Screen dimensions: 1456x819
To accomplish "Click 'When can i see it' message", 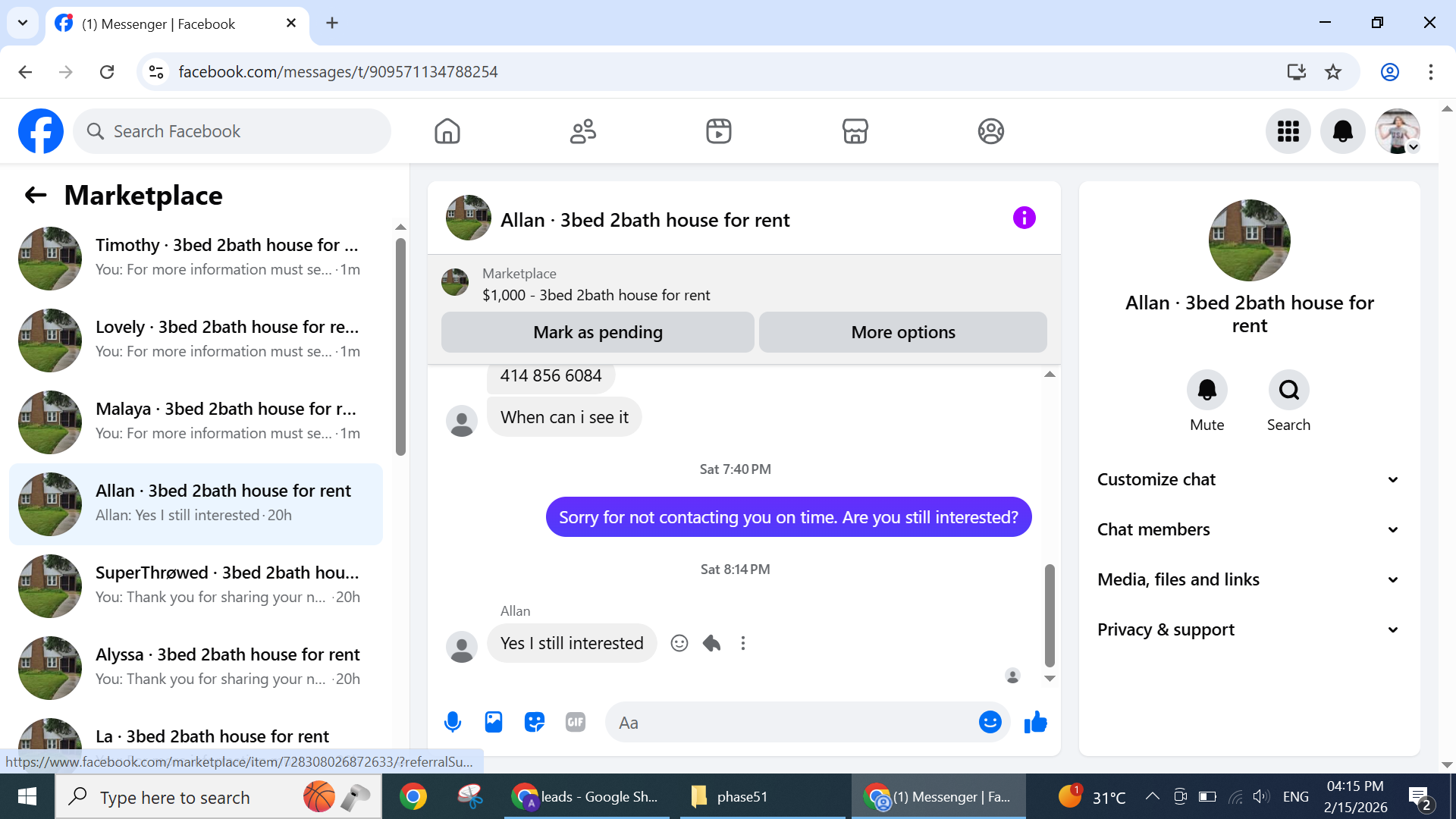I will pyautogui.click(x=564, y=417).
